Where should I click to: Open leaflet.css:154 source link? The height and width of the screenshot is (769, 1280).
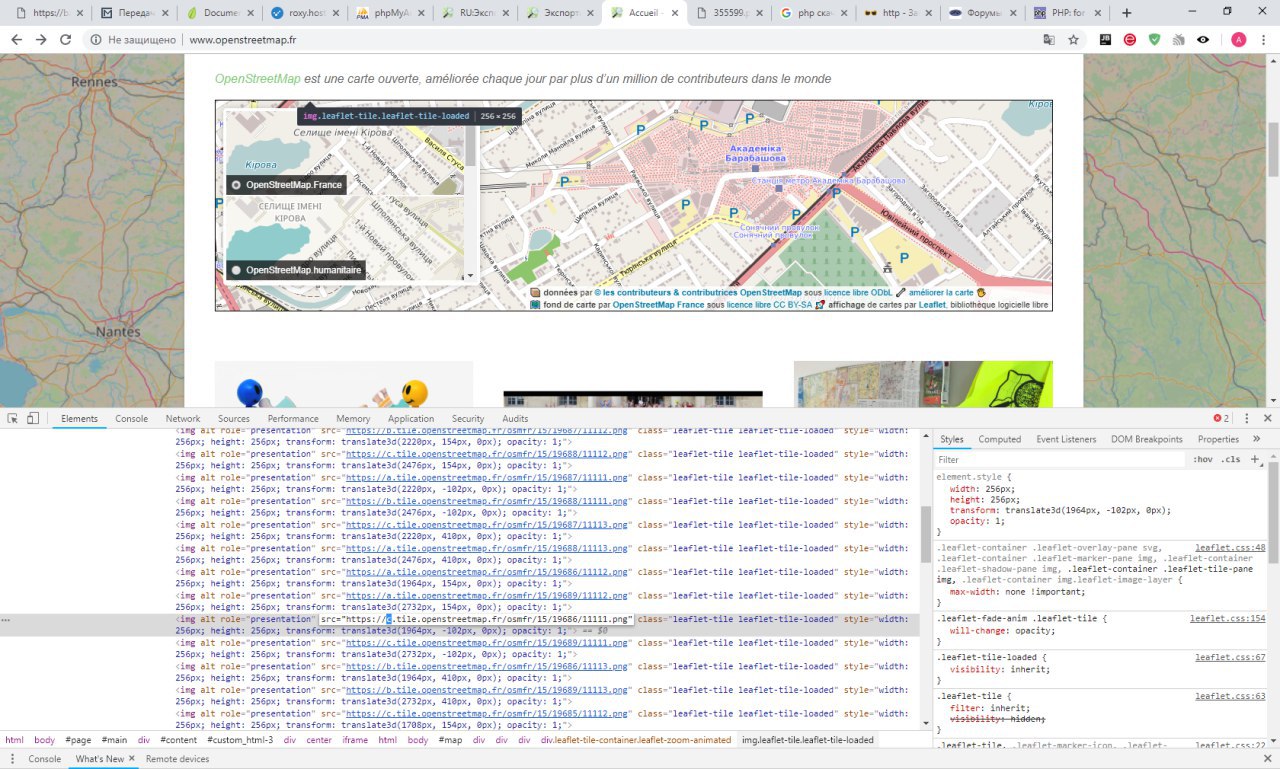tap(1227, 619)
